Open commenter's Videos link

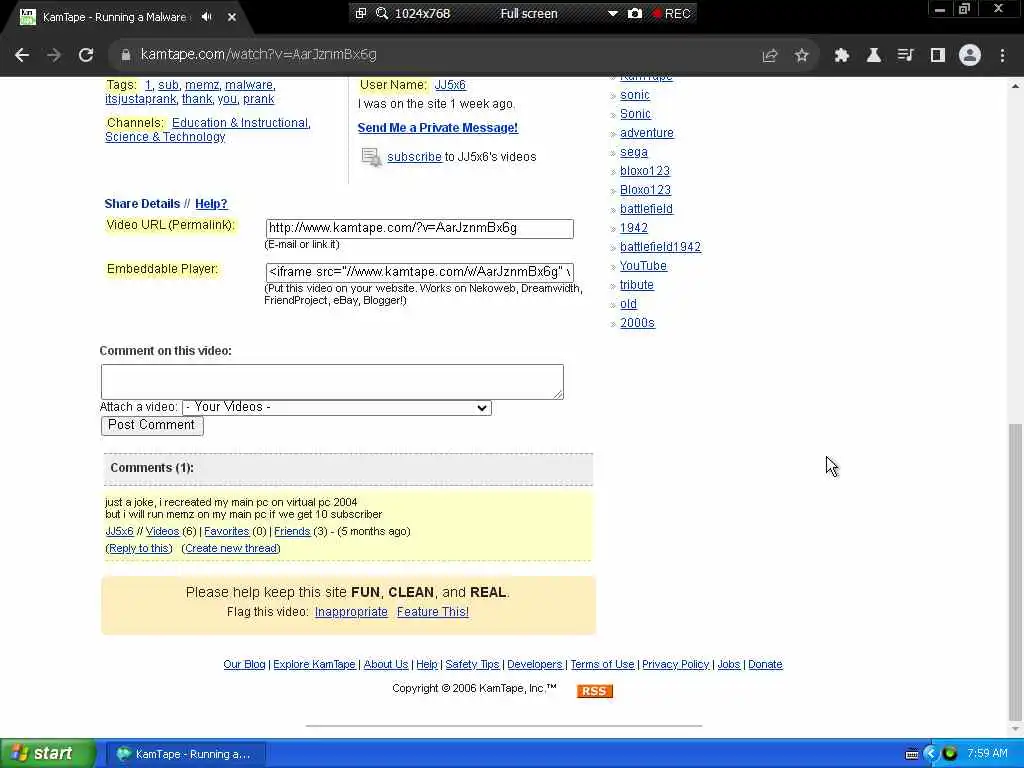click(162, 532)
